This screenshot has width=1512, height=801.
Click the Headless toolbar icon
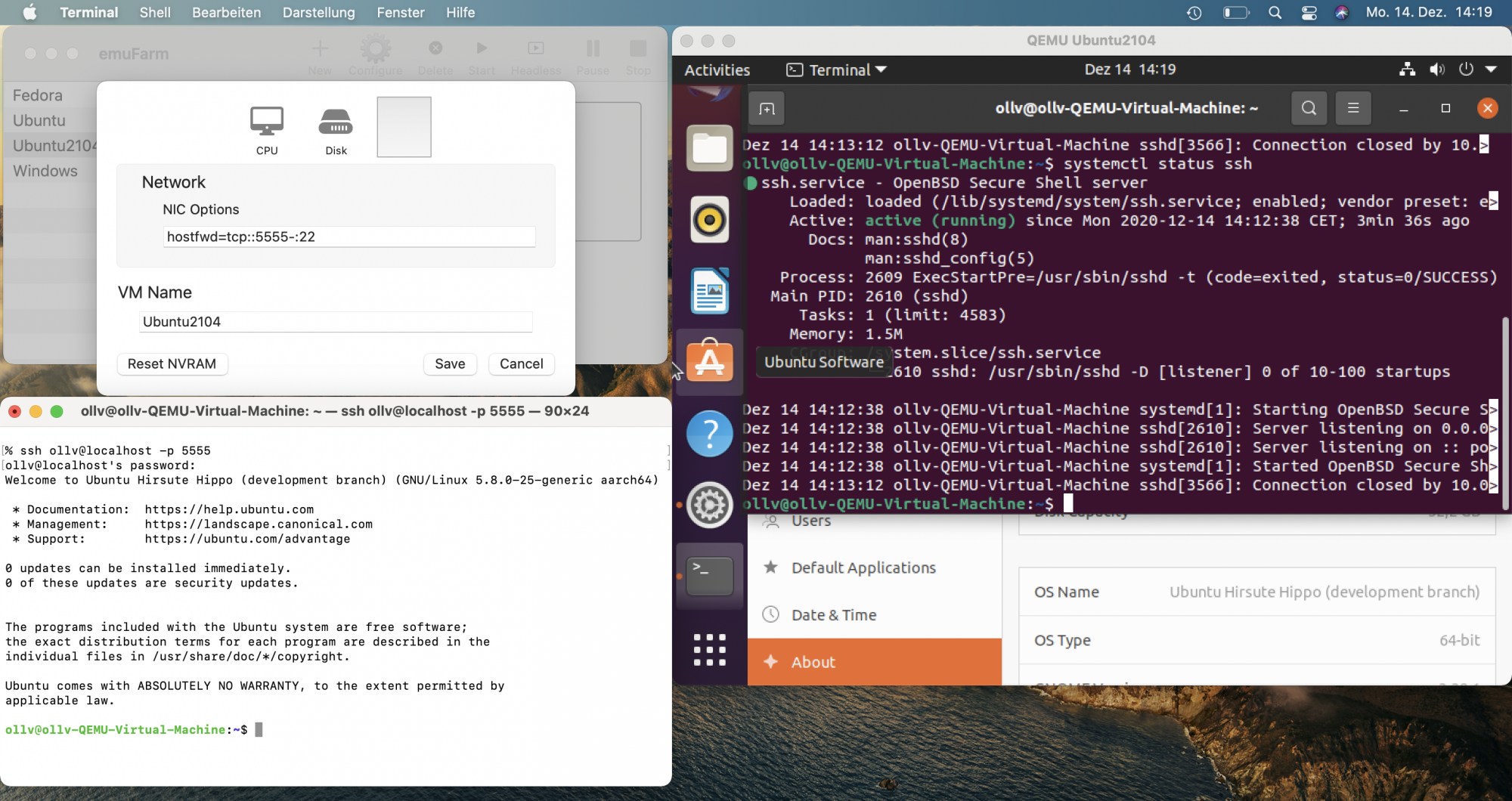point(536,57)
